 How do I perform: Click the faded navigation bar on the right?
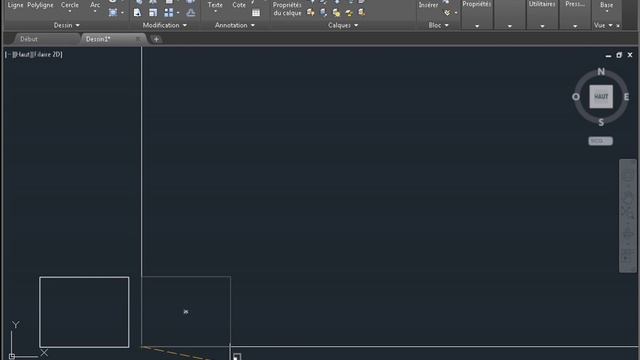pyautogui.click(x=628, y=216)
